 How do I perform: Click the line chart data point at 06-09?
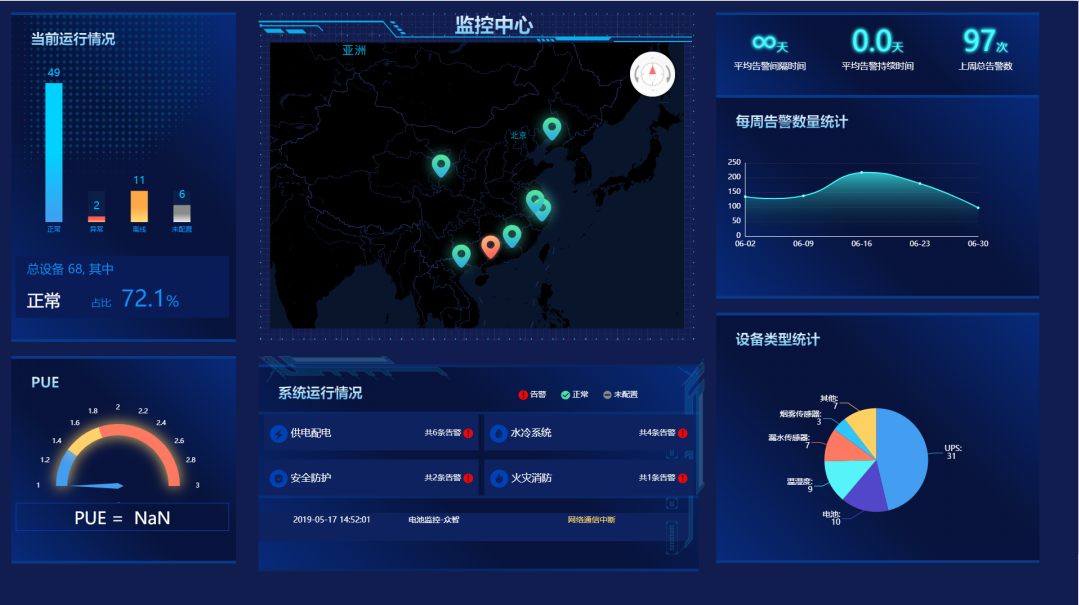coord(803,196)
